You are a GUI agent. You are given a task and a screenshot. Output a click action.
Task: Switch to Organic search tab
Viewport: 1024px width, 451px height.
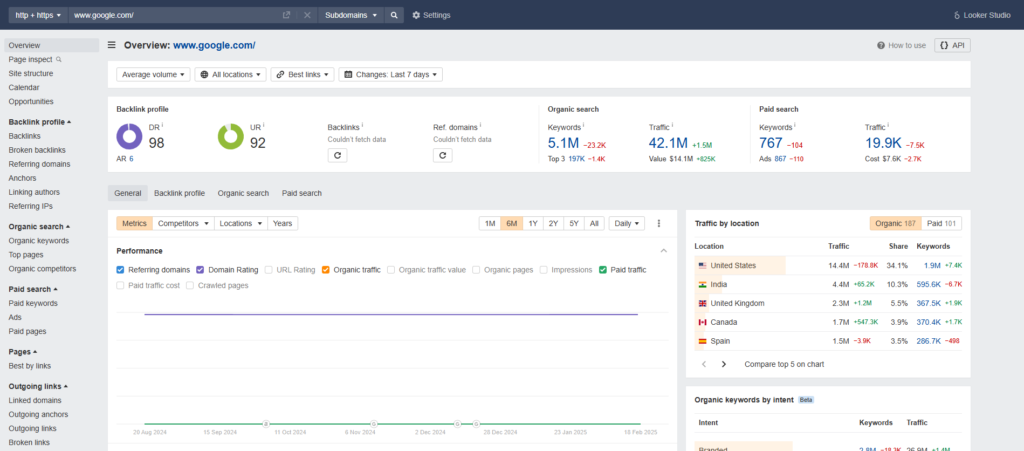[x=243, y=193]
